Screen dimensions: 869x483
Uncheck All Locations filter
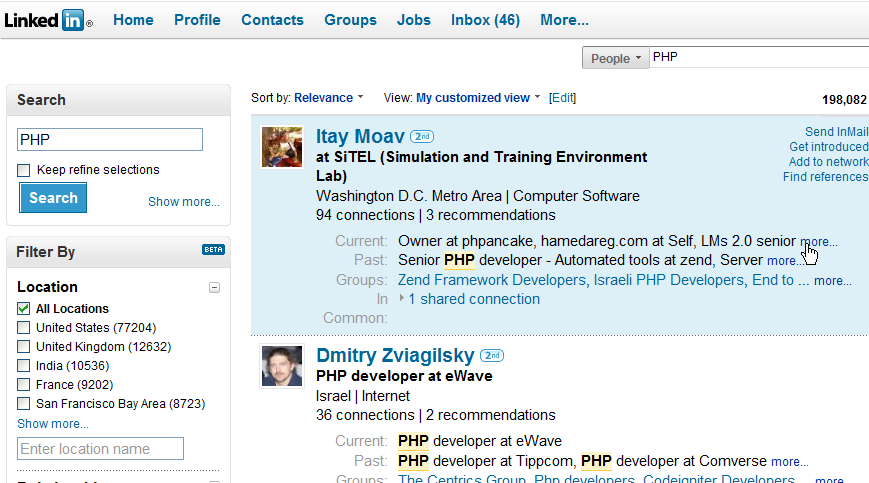23,309
